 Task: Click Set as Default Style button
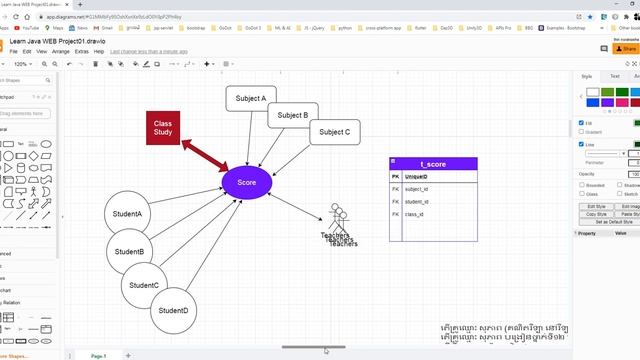614,222
